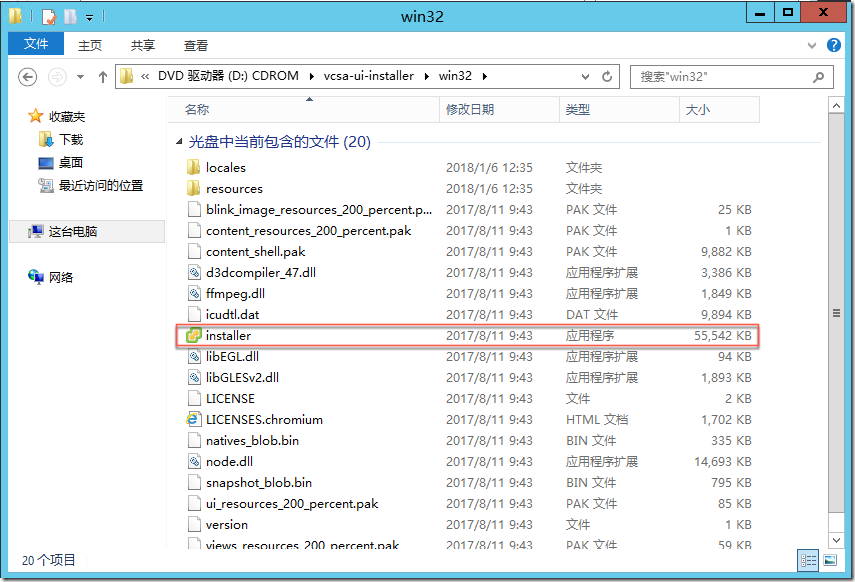Sort by the 类型 column header
Screen dimensions: 855x582
click(619, 110)
